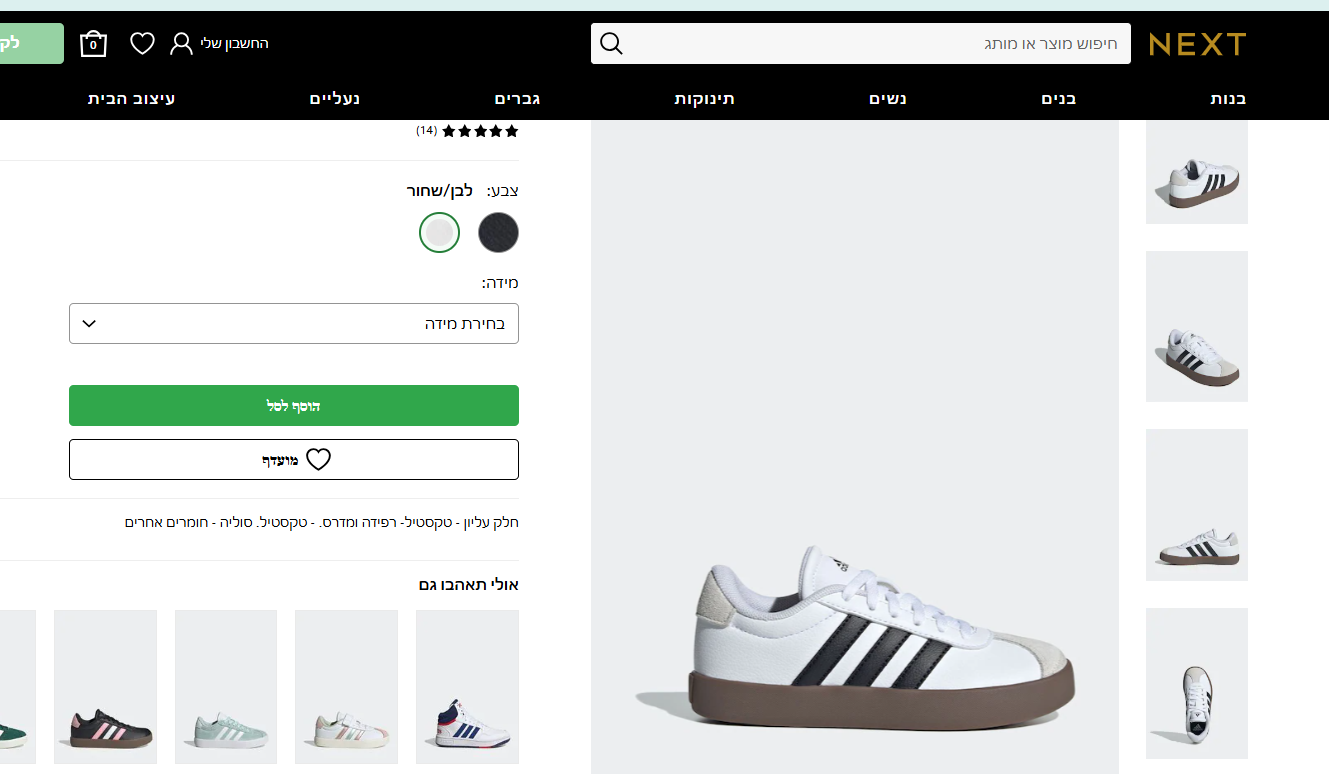
Task: Click the NEXT logo
Action: (x=1197, y=44)
